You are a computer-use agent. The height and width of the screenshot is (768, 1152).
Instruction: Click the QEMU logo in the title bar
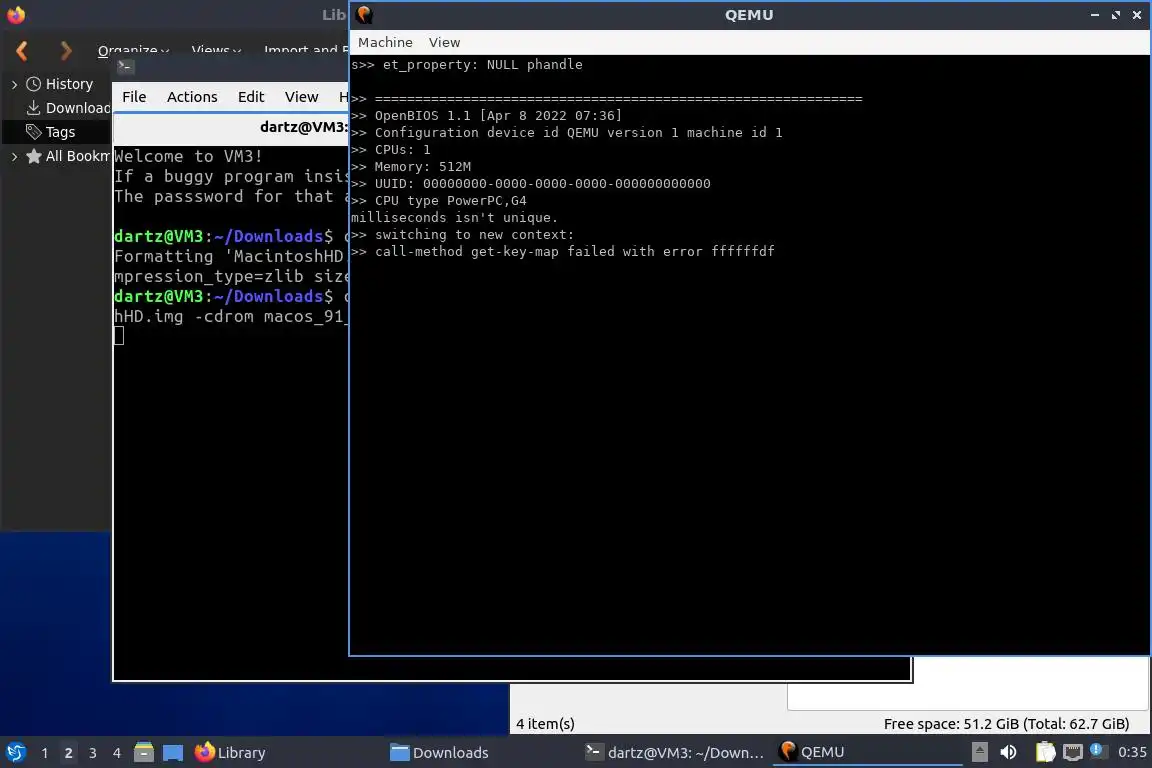(x=364, y=15)
